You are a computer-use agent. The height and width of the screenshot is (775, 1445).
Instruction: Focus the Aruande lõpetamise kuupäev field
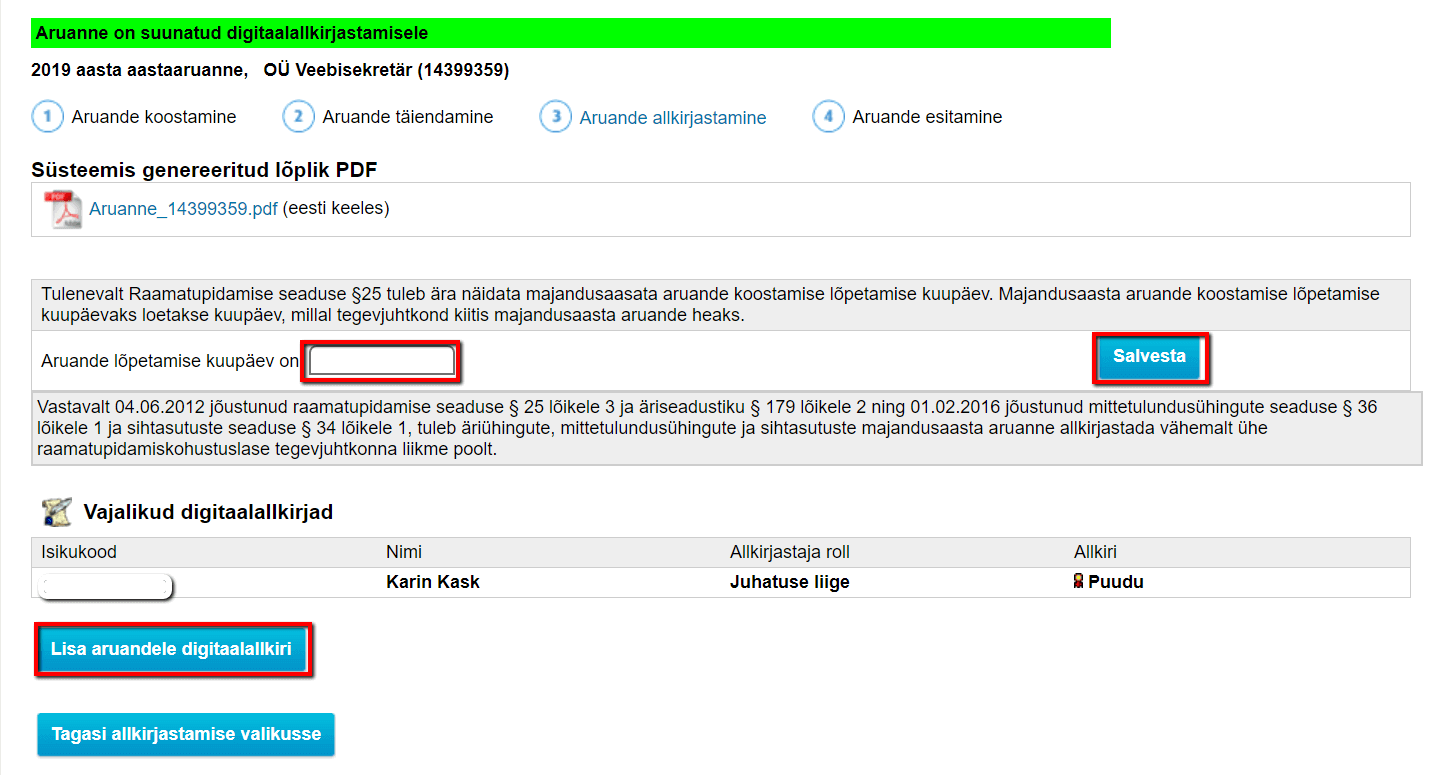tap(381, 361)
